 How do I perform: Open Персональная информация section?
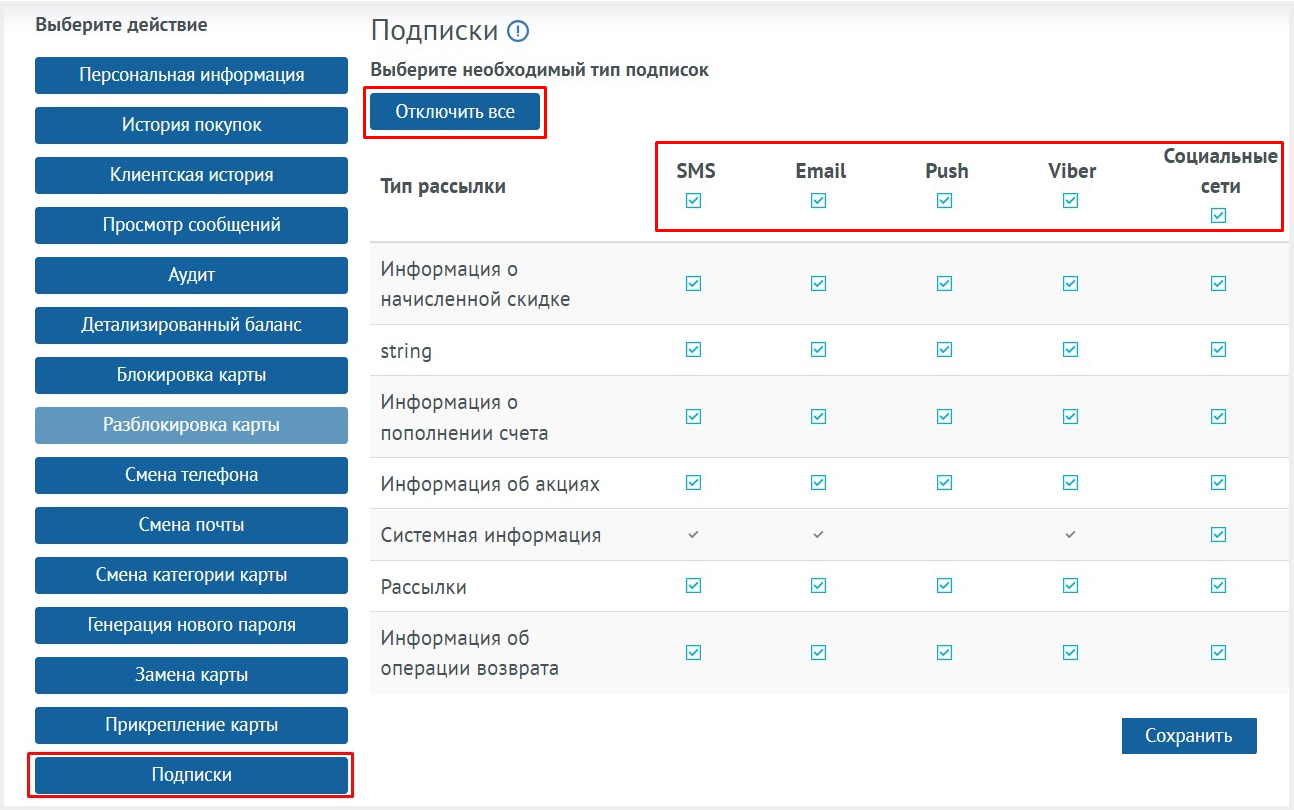pos(192,75)
